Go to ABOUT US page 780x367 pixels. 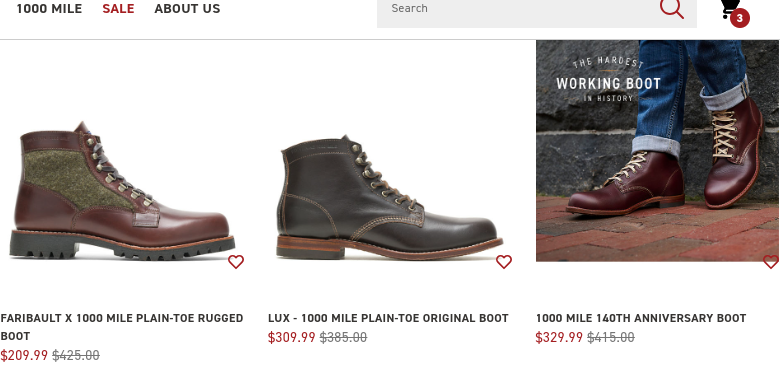tap(187, 8)
